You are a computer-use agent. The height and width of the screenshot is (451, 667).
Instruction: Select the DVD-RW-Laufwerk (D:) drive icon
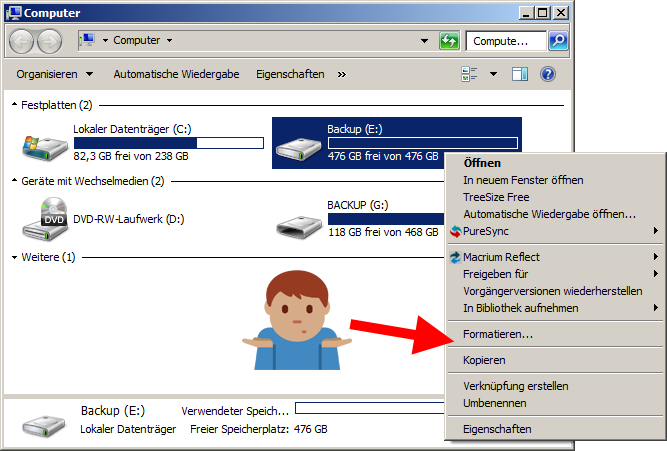45,219
